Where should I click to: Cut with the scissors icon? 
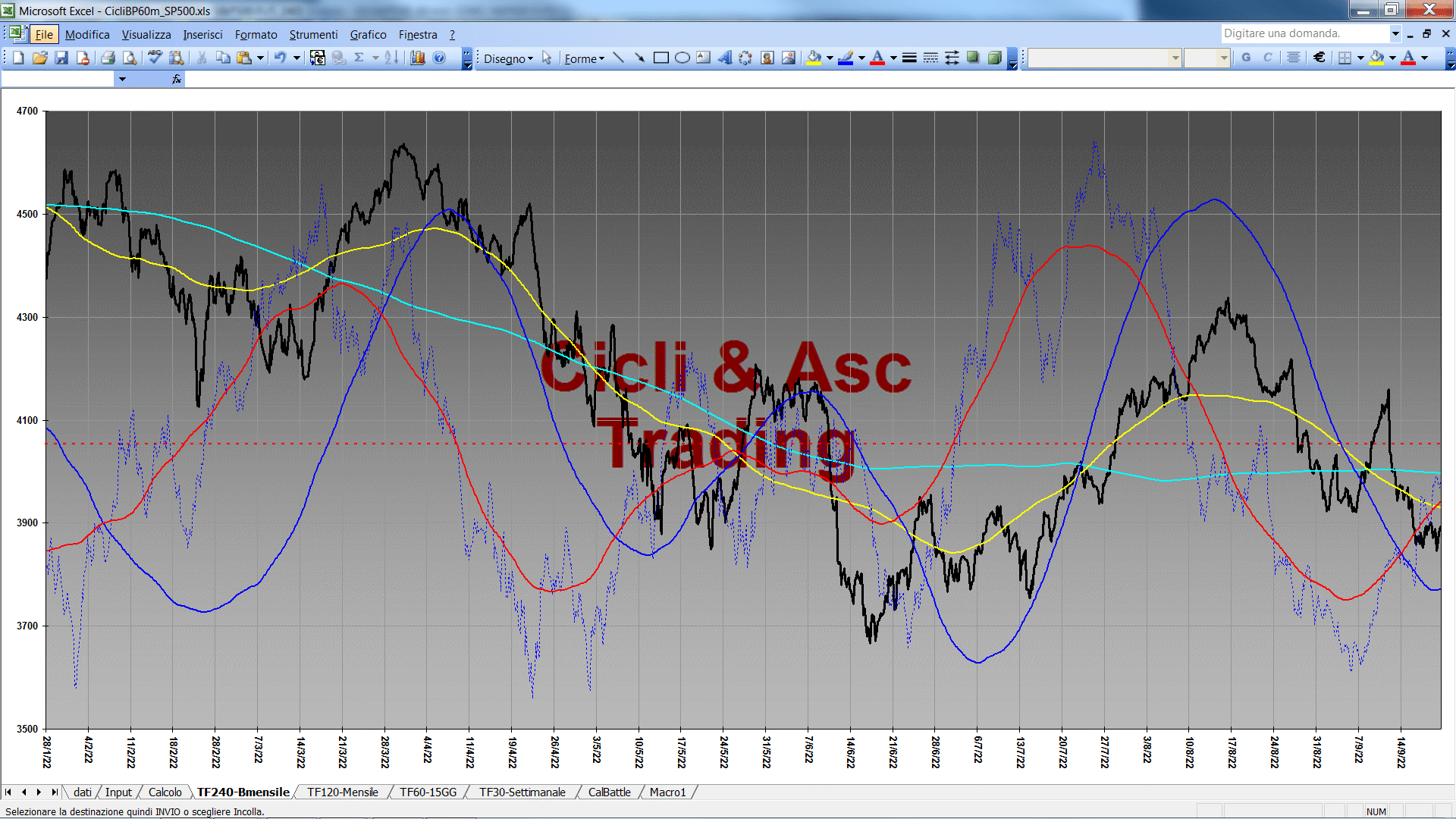click(202, 58)
